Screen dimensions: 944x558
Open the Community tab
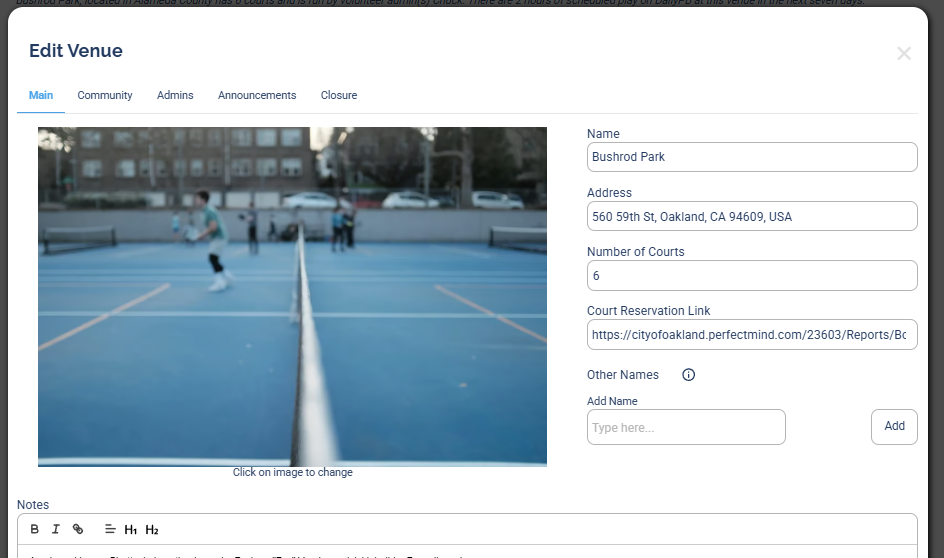[105, 95]
